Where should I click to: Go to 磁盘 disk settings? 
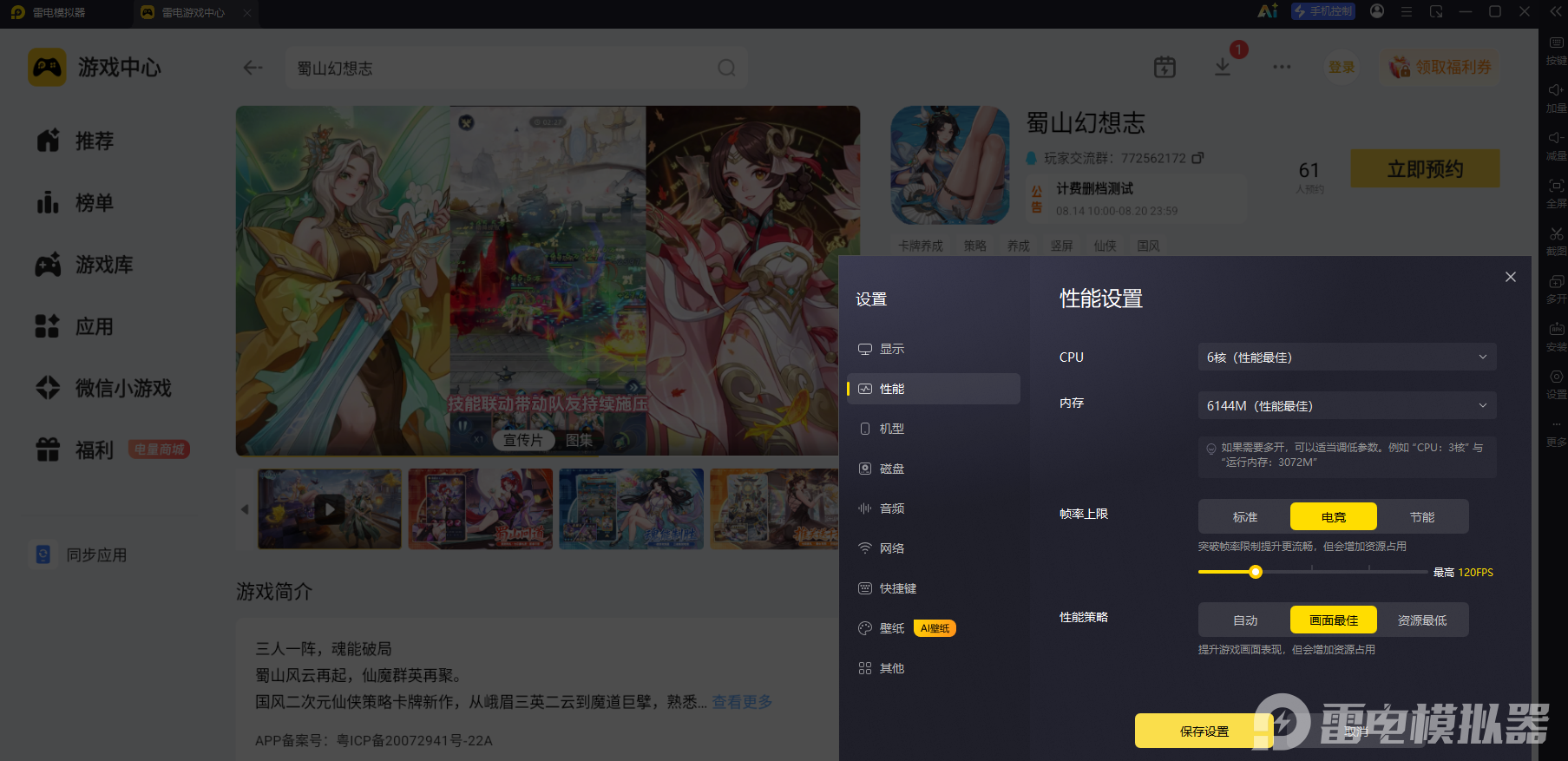tap(933, 469)
